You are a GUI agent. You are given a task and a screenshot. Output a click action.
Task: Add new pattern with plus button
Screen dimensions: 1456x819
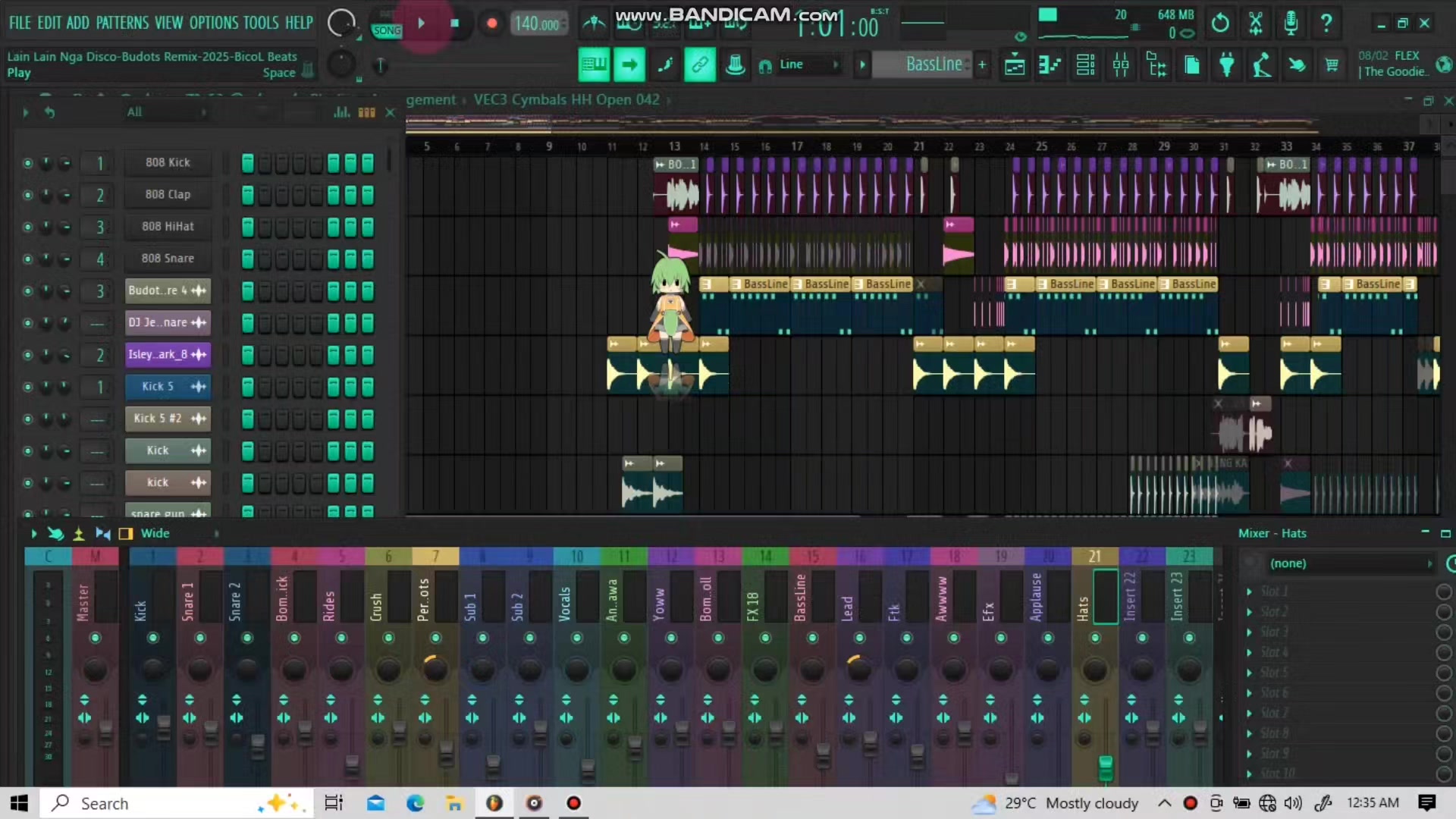pos(982,64)
